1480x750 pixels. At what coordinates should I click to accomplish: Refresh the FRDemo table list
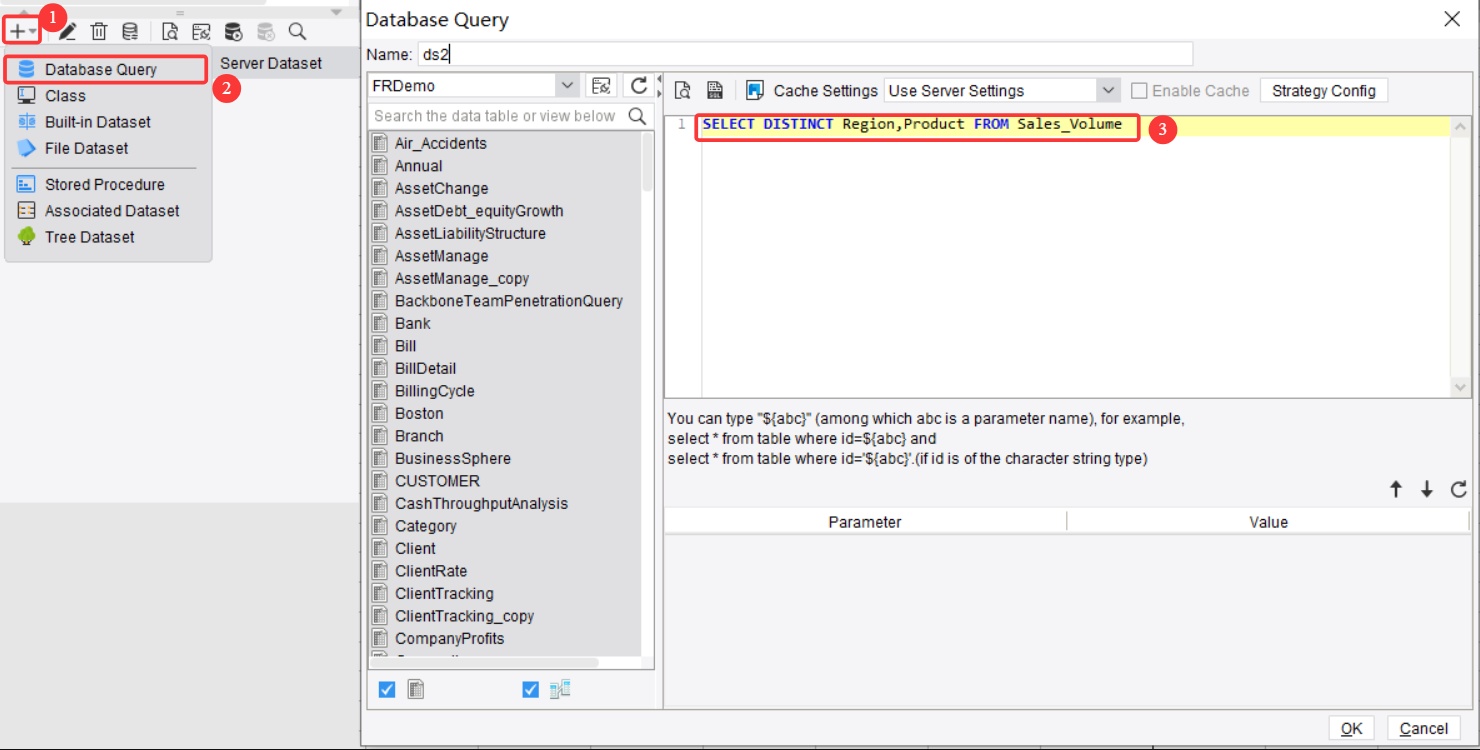(x=640, y=85)
